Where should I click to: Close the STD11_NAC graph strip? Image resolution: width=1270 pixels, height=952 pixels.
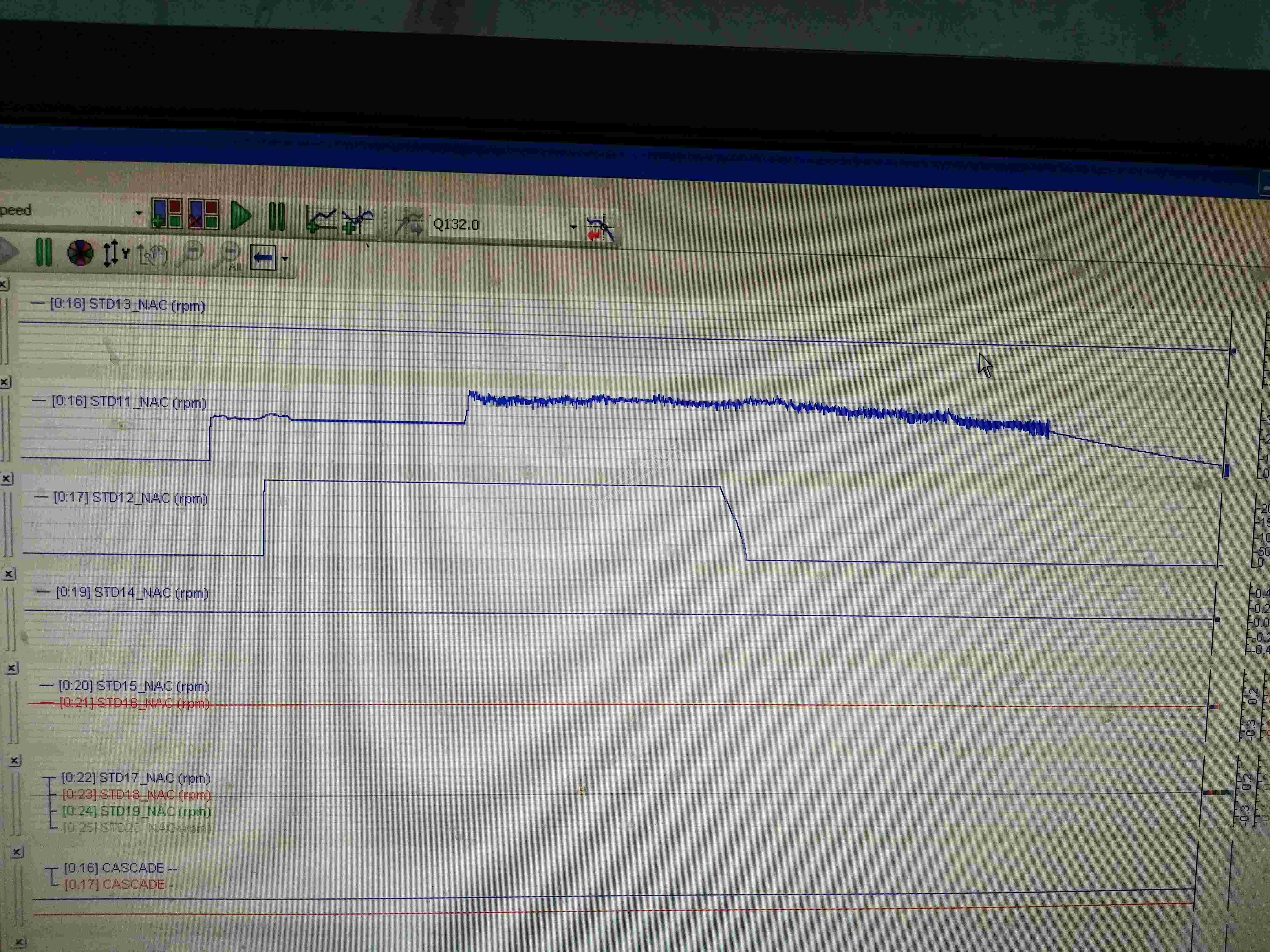click(5, 382)
